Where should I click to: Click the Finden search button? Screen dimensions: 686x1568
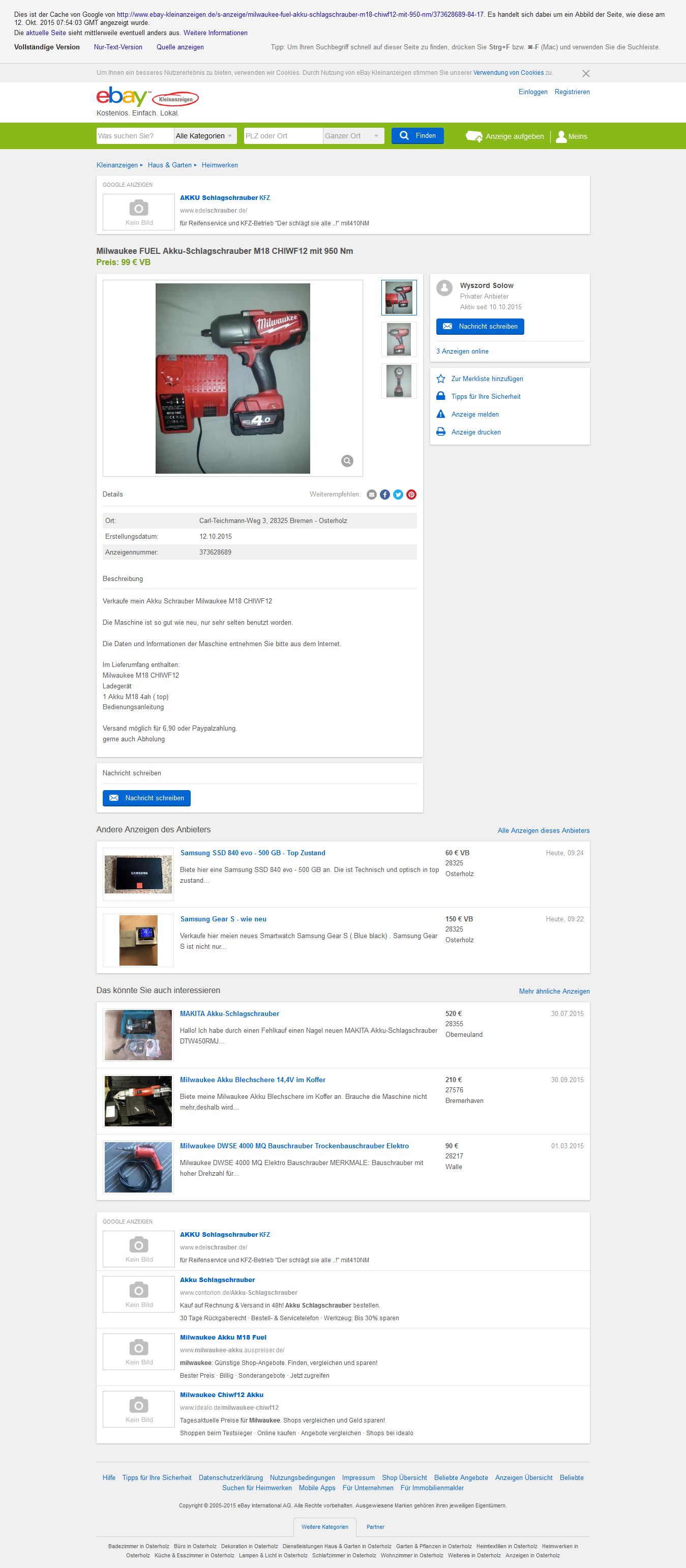[417, 136]
